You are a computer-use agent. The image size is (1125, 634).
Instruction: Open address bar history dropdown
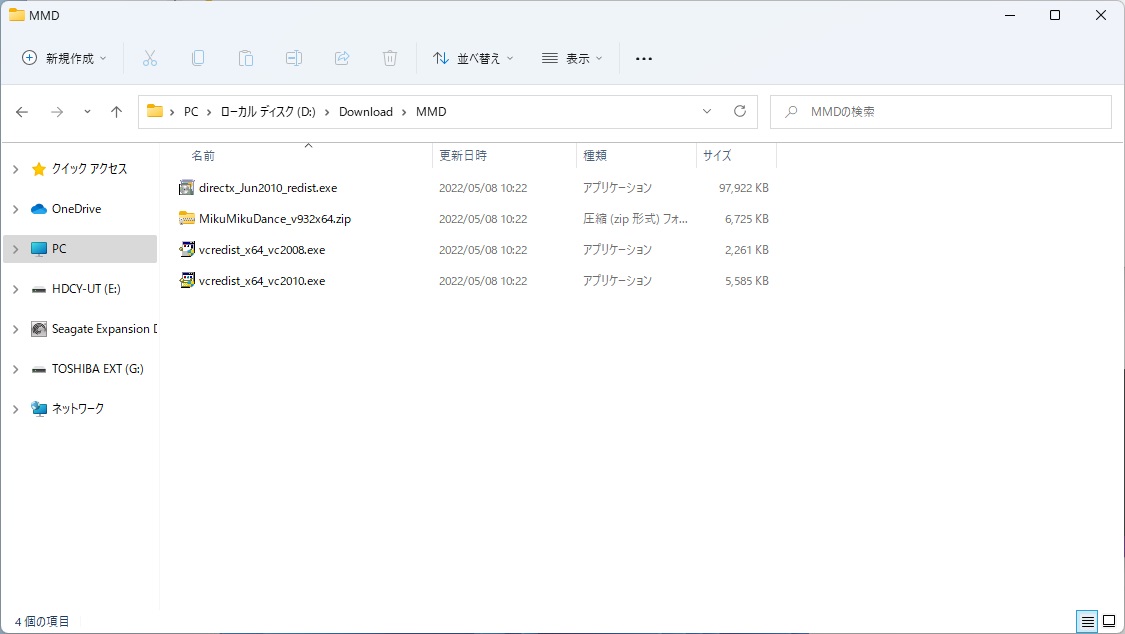point(707,111)
